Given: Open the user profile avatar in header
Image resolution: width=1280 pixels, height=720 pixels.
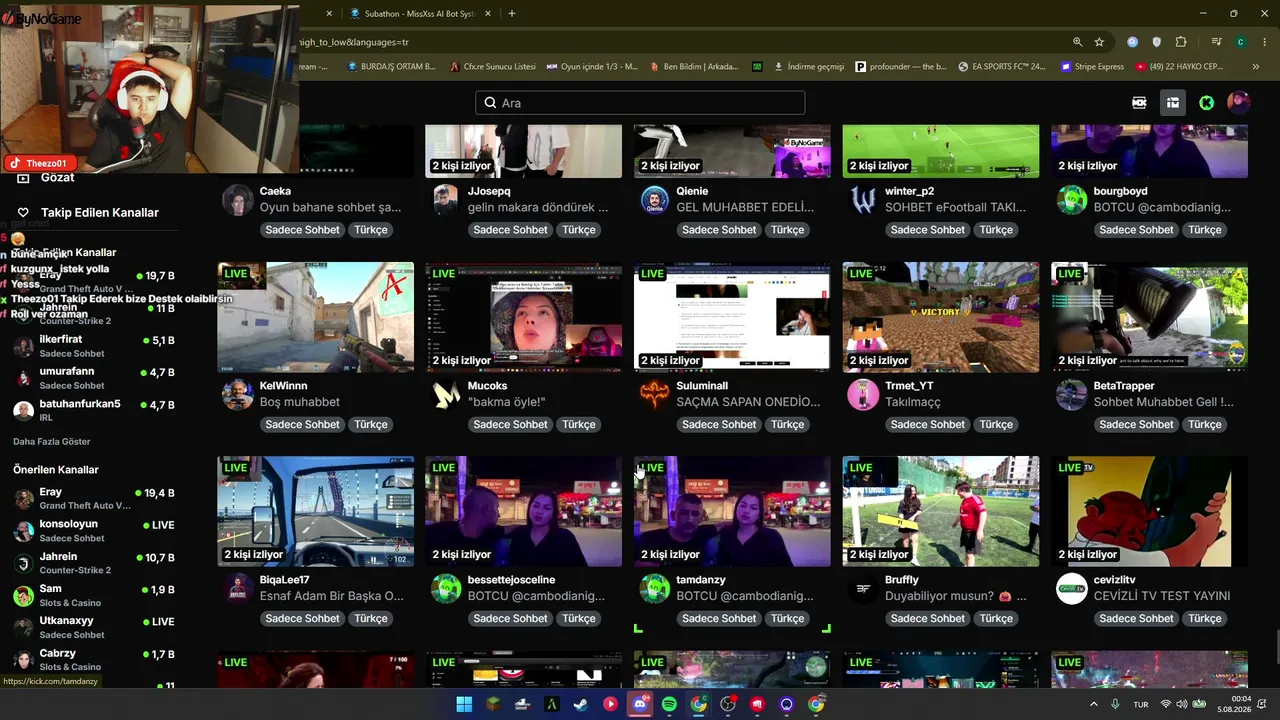Looking at the screenshot, I should point(1238,102).
